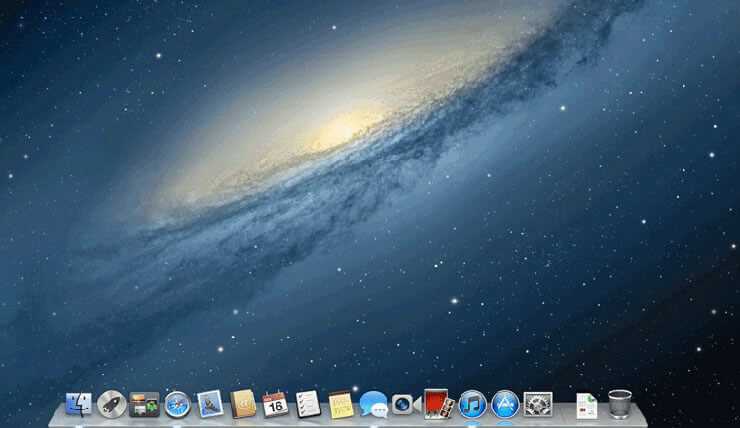
Task: Open Mail stamp icon in dock
Action: click(x=210, y=404)
